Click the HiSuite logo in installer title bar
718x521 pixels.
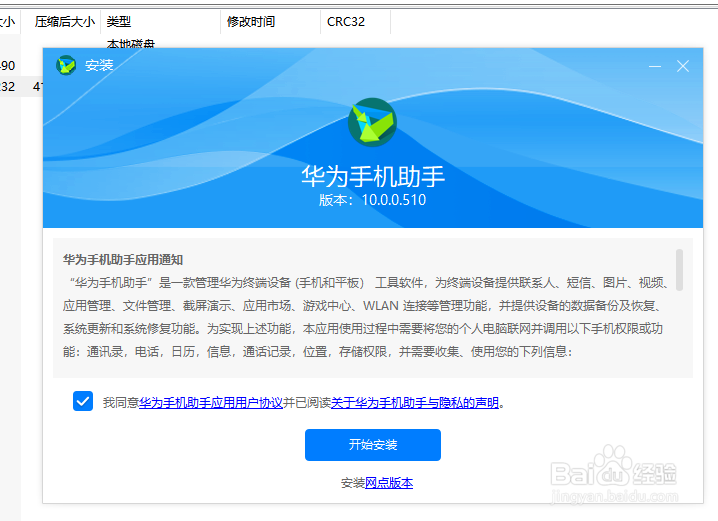[x=66, y=65]
